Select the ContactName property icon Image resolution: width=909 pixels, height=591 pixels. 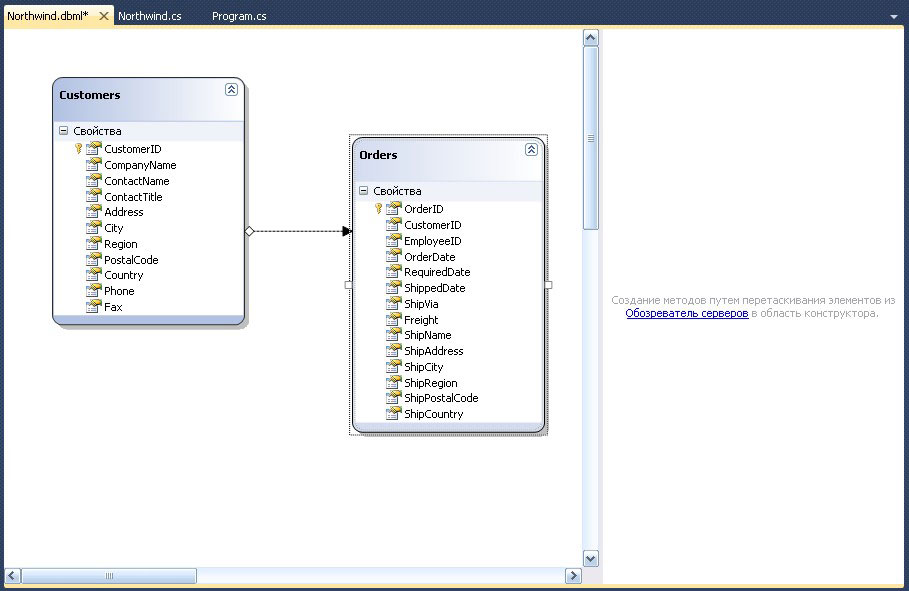point(93,180)
